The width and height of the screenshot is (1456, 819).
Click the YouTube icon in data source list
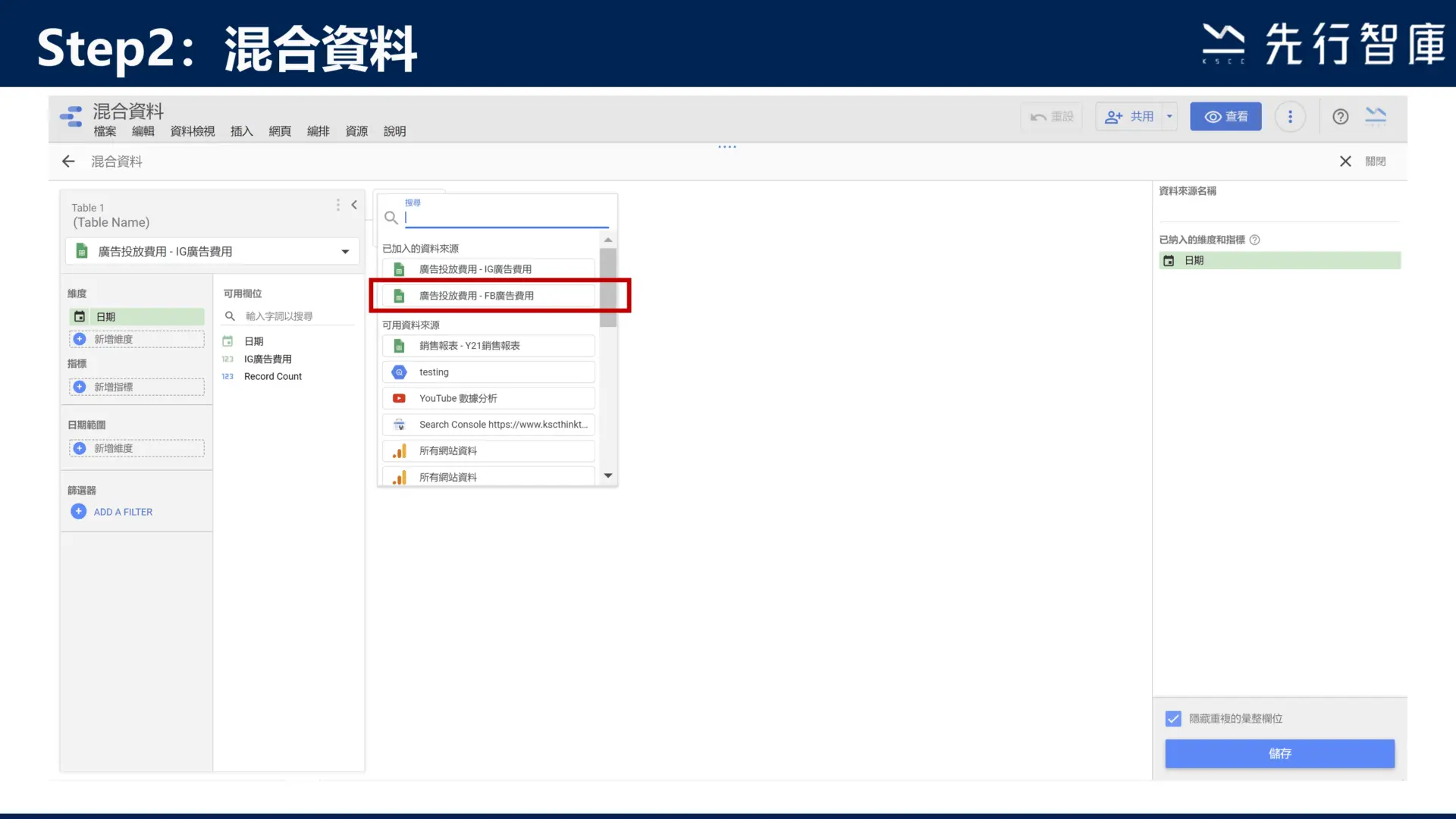[399, 398]
